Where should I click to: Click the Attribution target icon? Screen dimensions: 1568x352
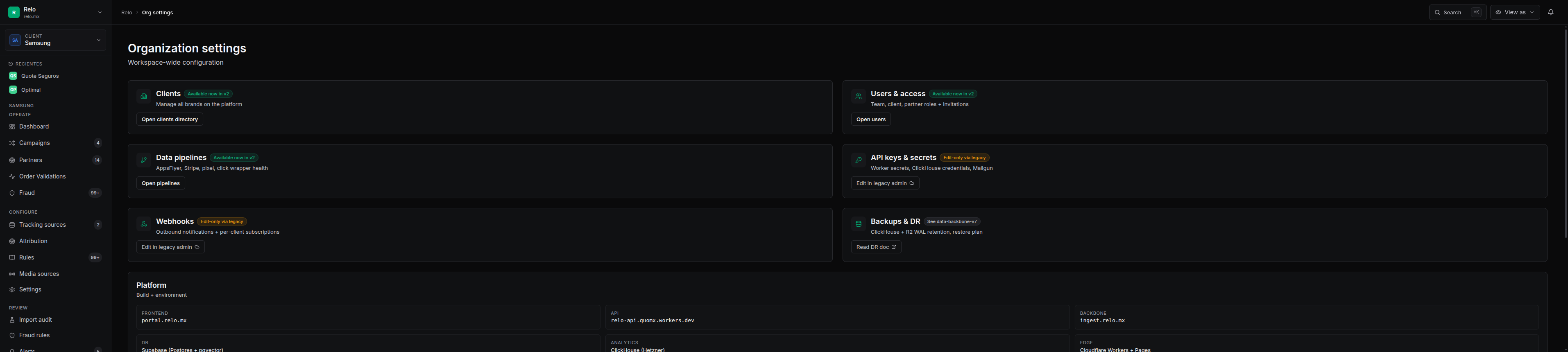coord(11,241)
